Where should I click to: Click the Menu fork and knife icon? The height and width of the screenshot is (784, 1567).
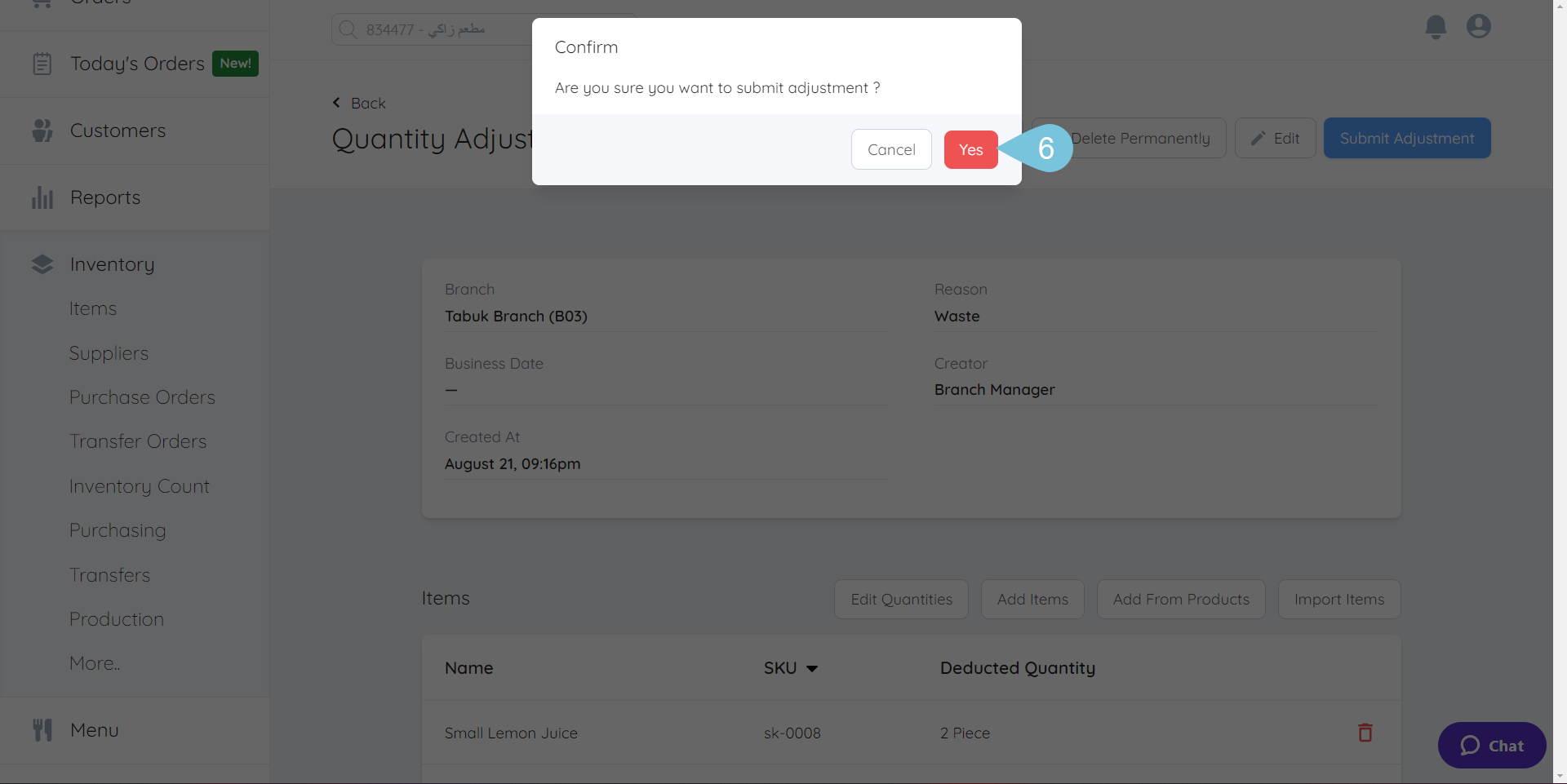42,730
